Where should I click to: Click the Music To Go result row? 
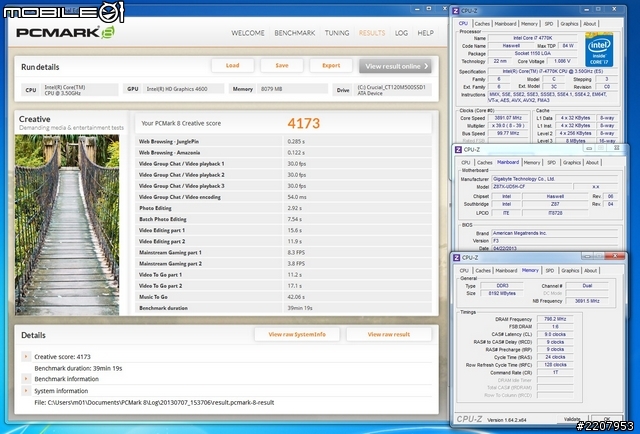[x=283, y=297]
